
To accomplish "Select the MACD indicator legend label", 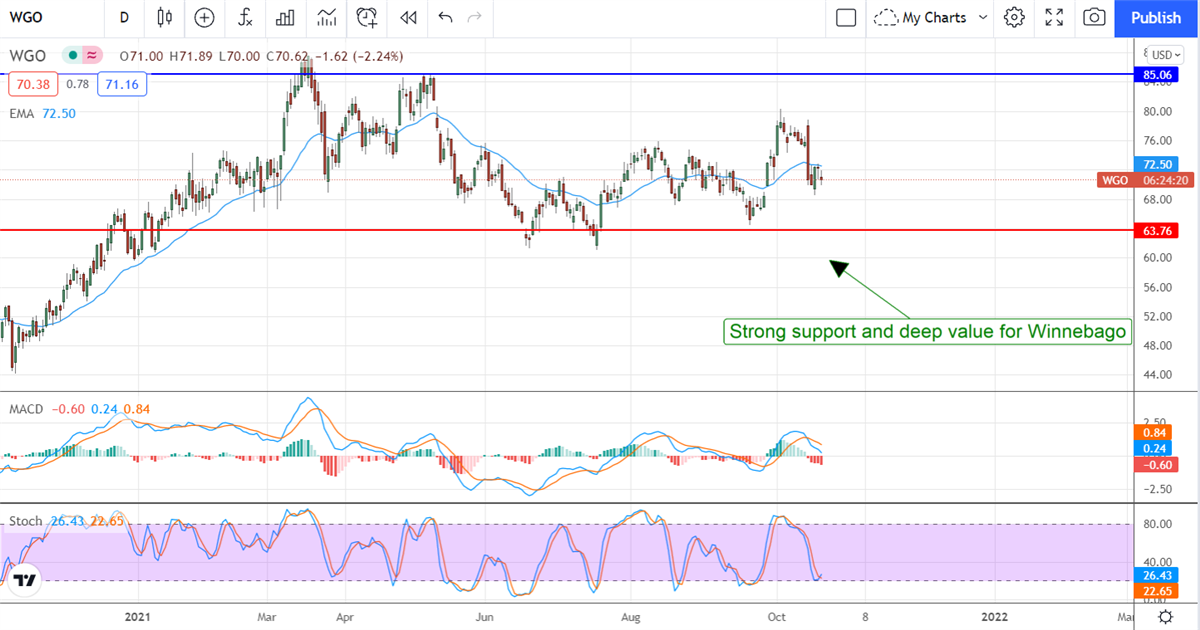I will point(26,409).
